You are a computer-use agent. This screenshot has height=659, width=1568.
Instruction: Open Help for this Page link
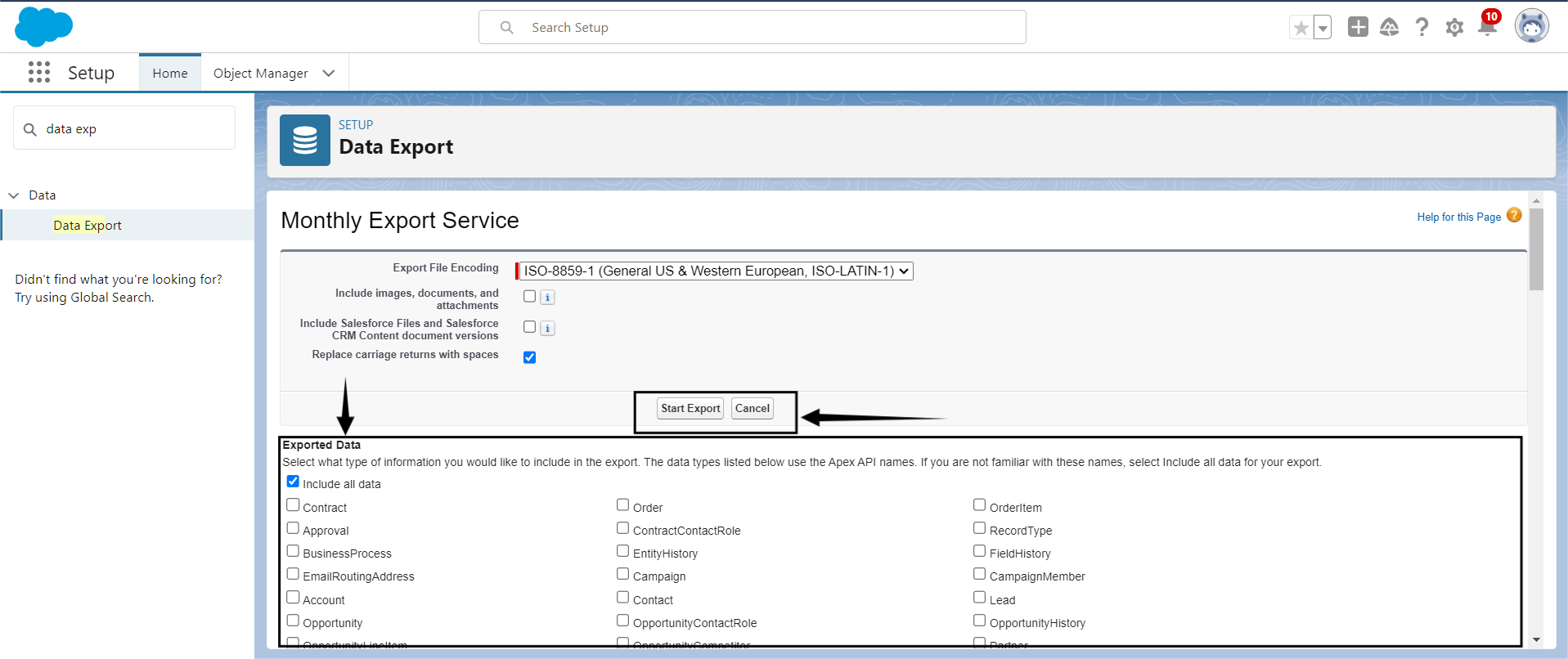(x=1459, y=217)
